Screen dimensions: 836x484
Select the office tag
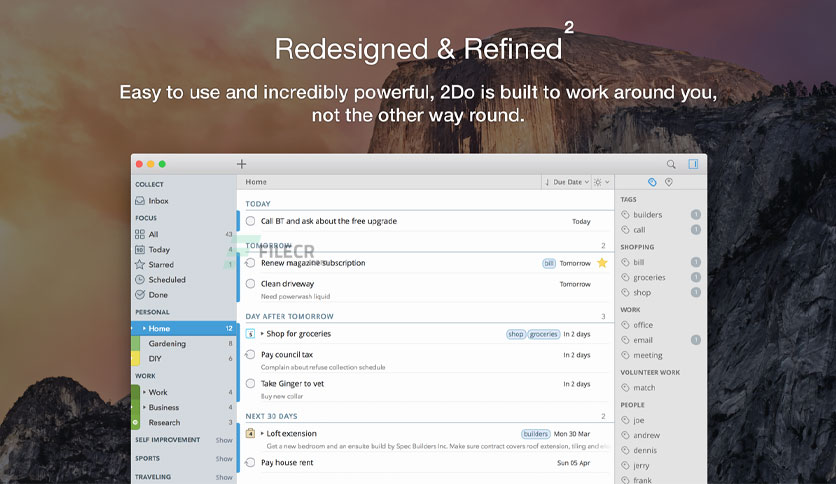pyautogui.click(x=643, y=325)
